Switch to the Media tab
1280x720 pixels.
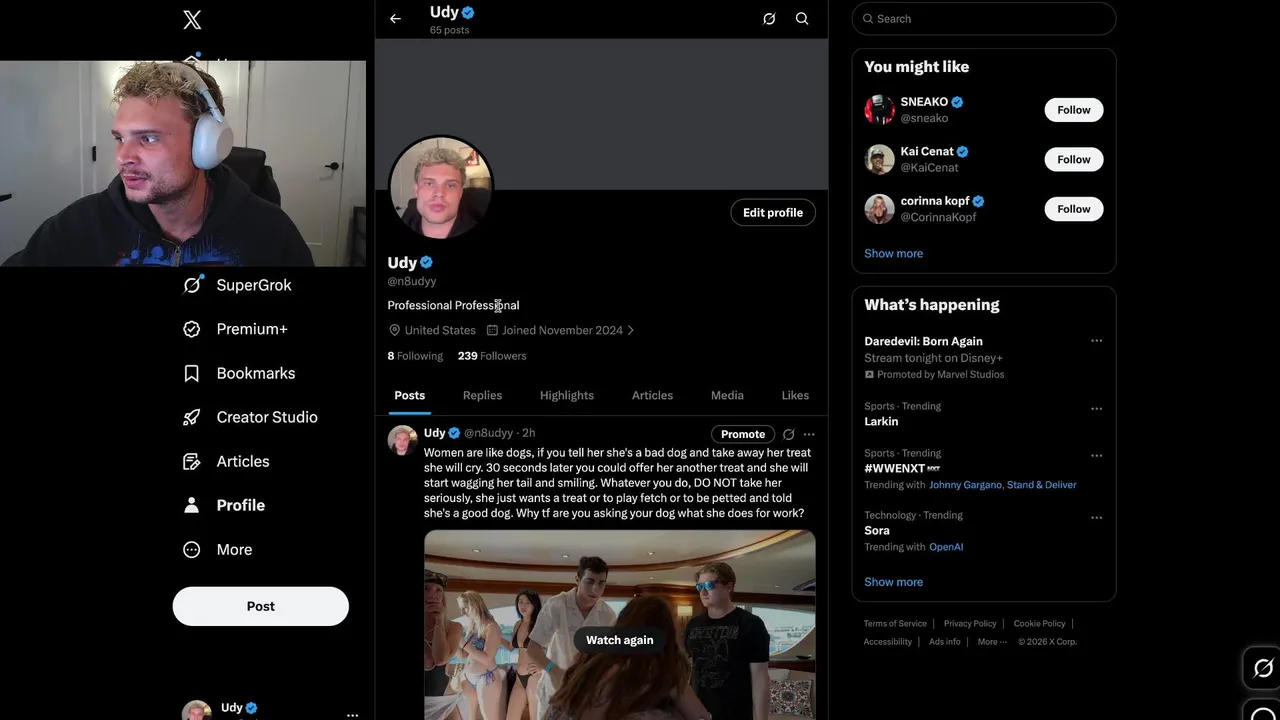coord(727,395)
